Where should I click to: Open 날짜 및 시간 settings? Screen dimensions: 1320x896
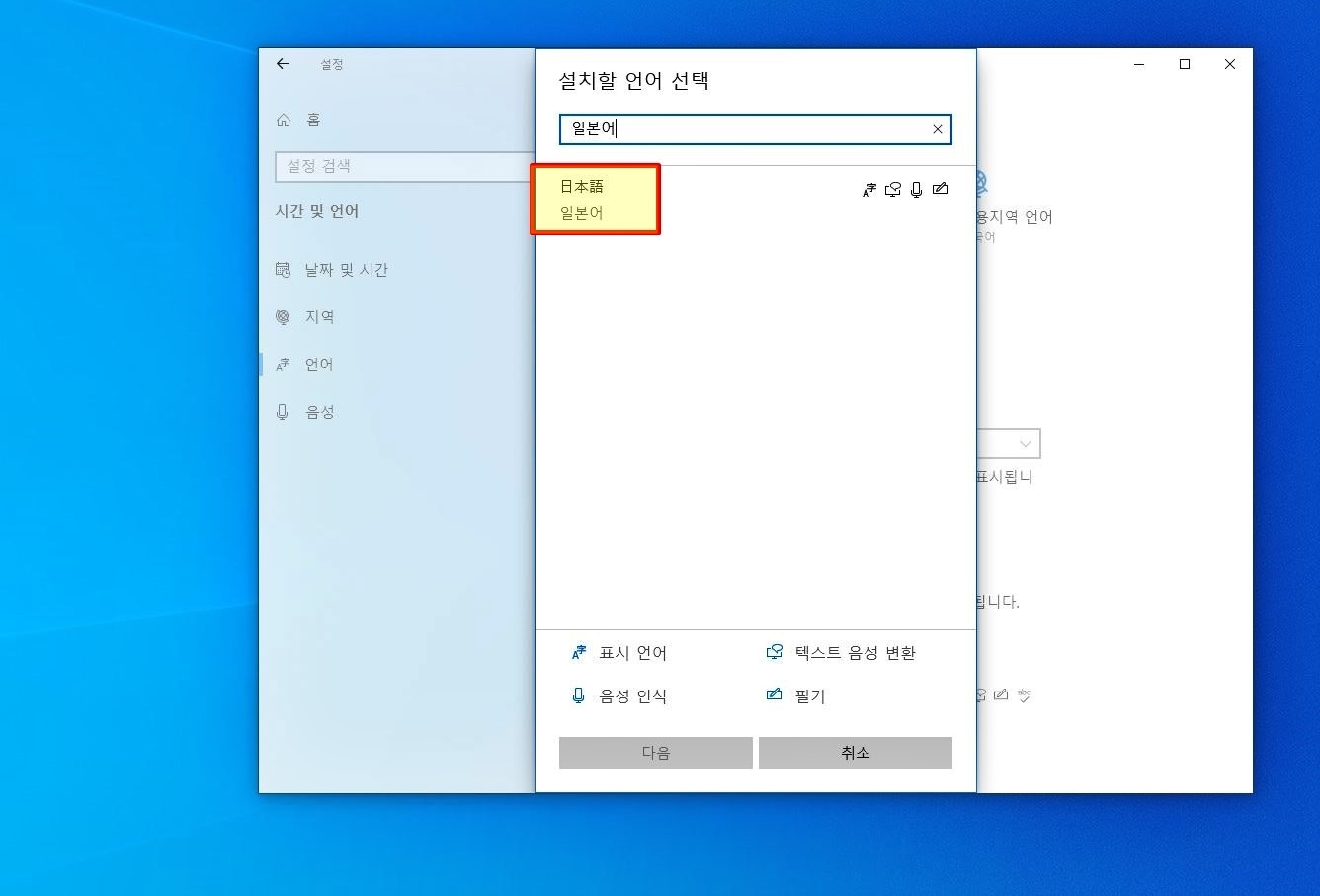[x=346, y=270]
